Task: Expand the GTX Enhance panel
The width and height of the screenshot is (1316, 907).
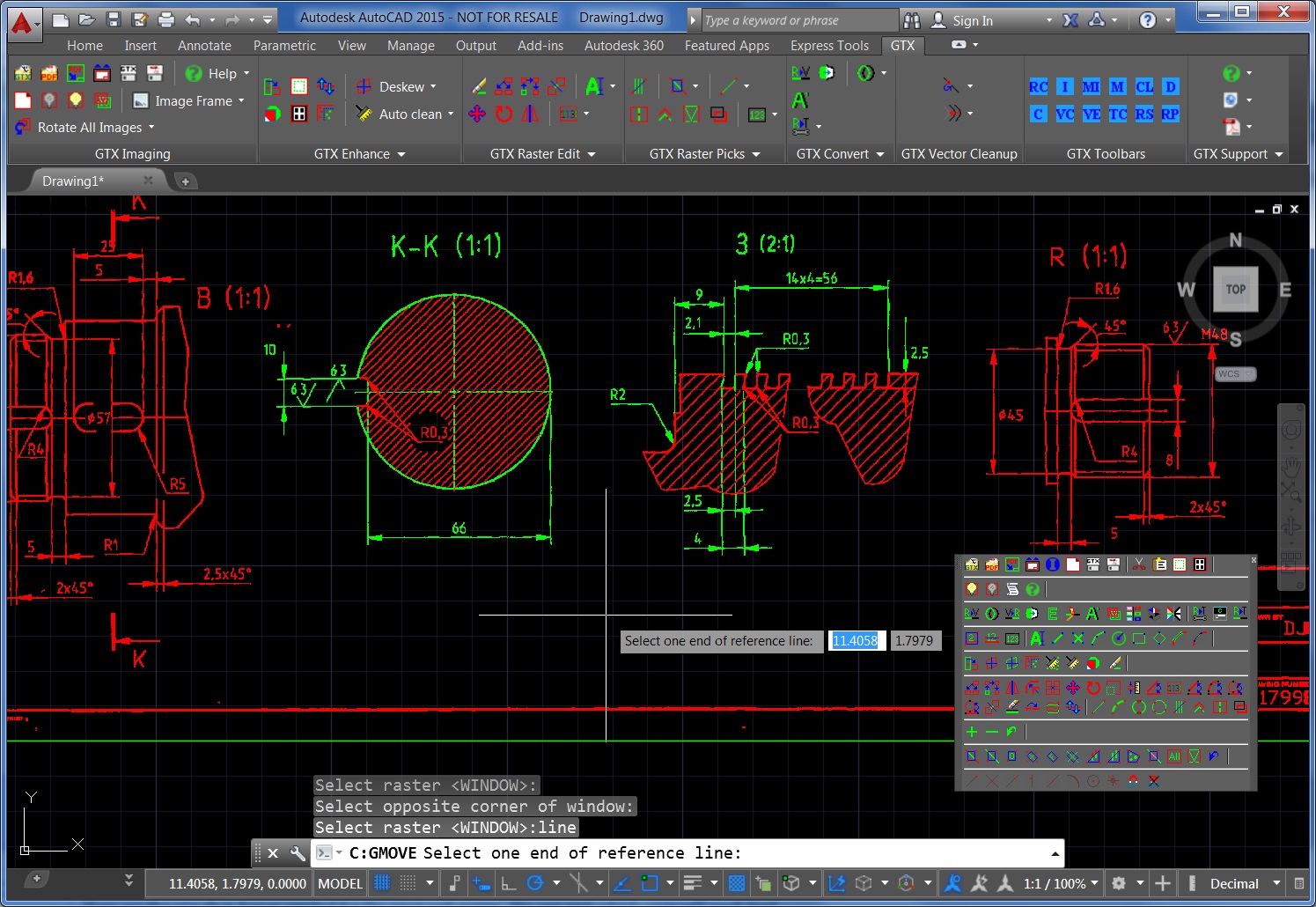Action: pos(359,153)
